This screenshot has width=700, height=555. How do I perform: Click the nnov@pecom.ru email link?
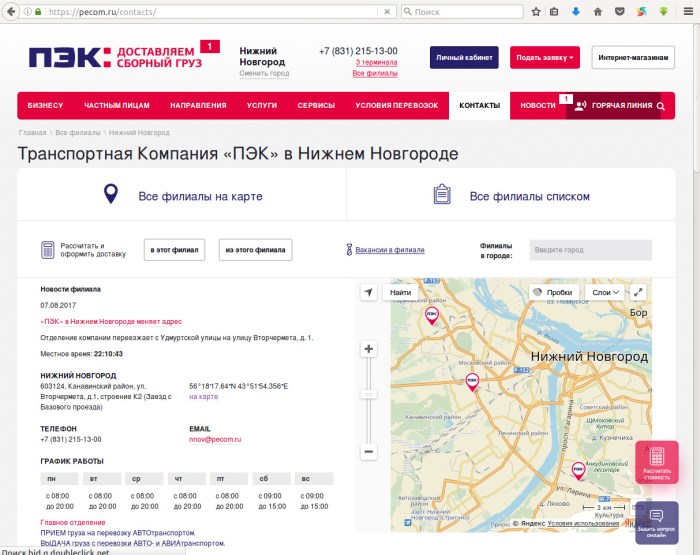coord(215,439)
